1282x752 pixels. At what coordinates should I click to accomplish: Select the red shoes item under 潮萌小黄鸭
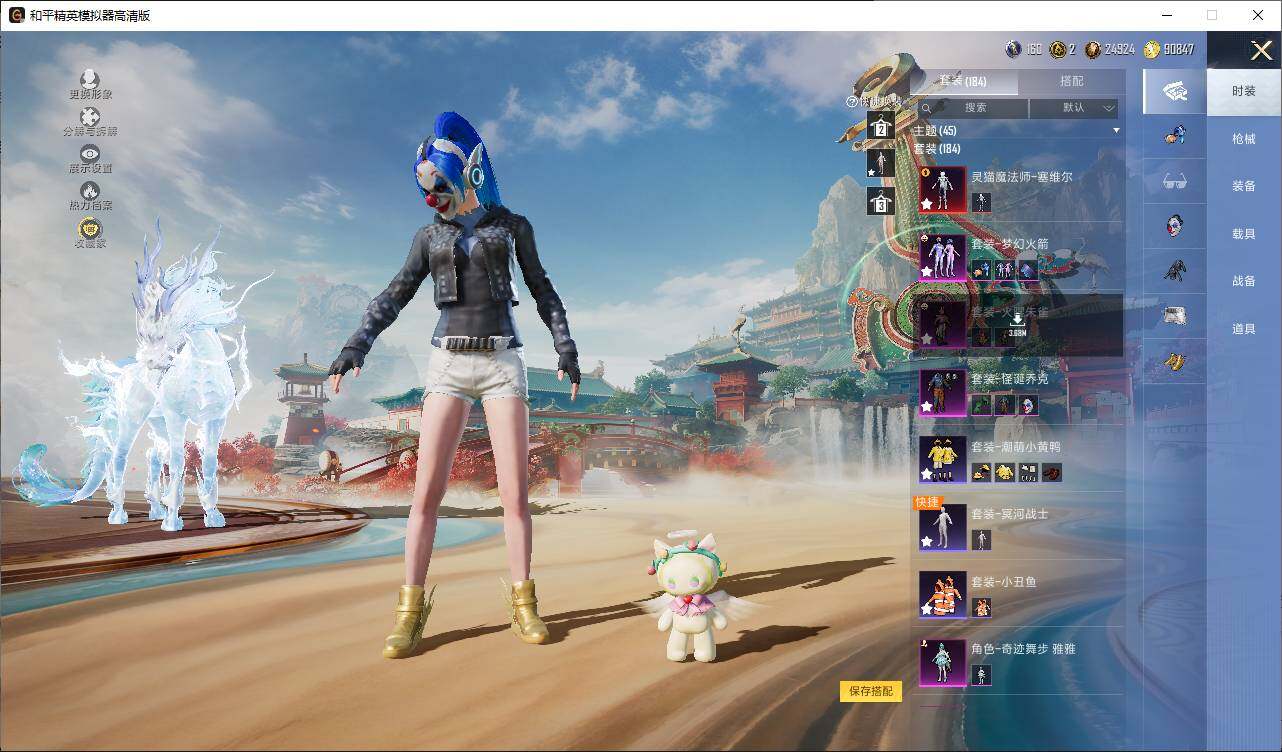pos(1050,472)
